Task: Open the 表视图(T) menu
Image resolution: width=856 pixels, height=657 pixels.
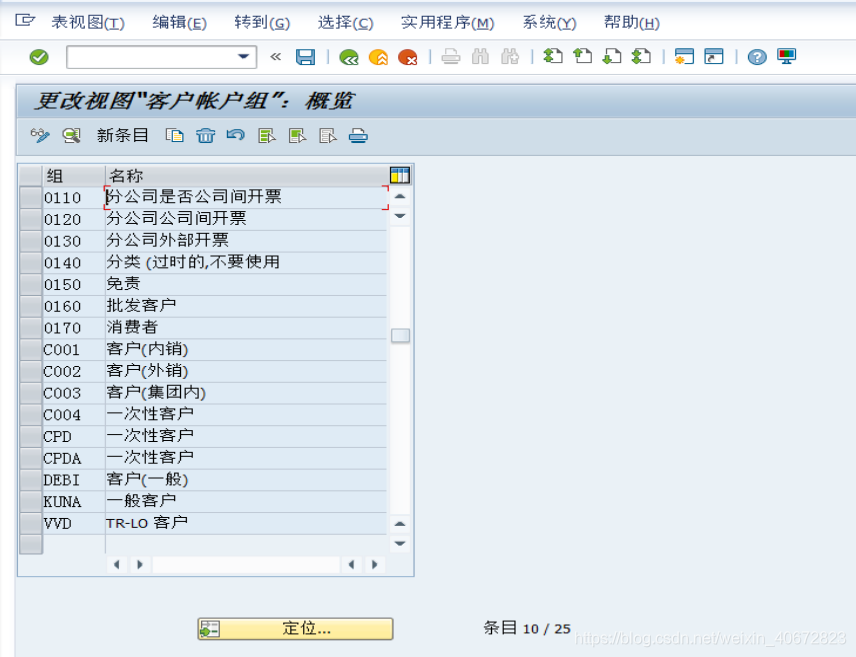Action: 88,22
